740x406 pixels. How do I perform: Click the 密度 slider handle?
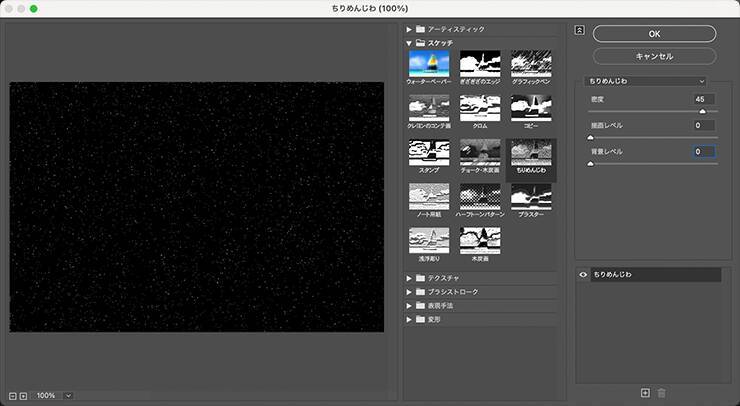702,111
